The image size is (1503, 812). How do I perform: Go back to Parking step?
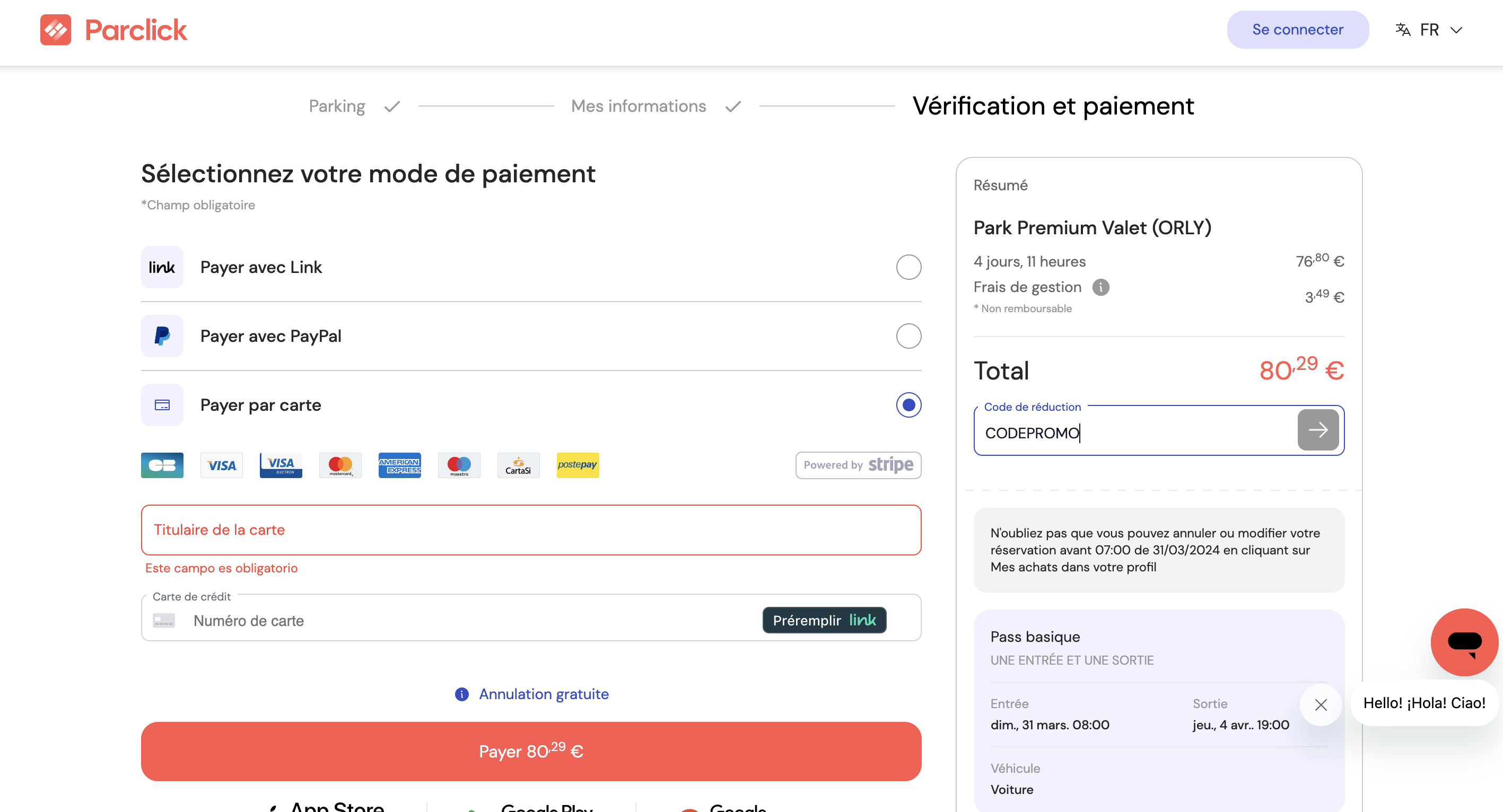tap(337, 106)
